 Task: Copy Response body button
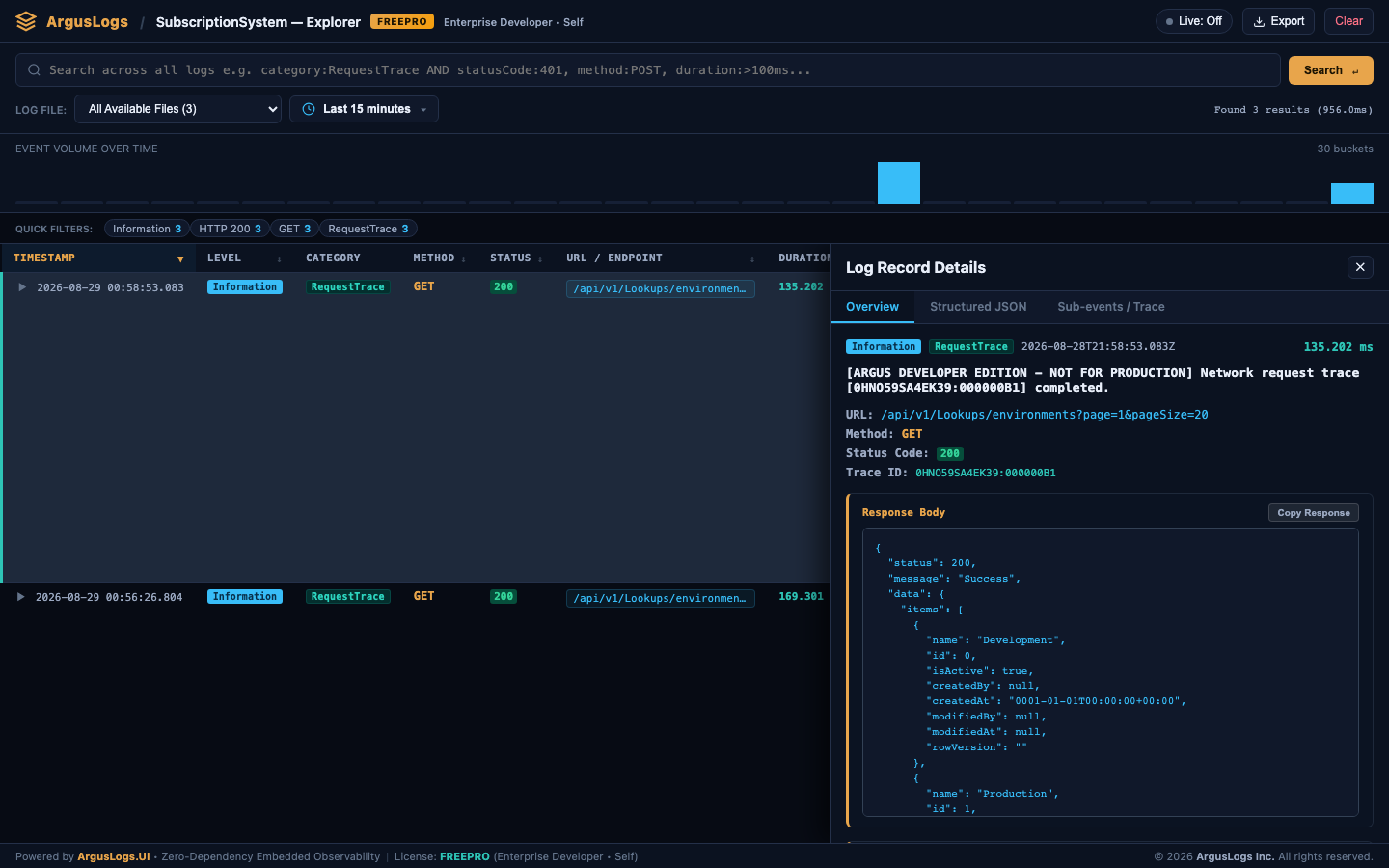tap(1314, 513)
